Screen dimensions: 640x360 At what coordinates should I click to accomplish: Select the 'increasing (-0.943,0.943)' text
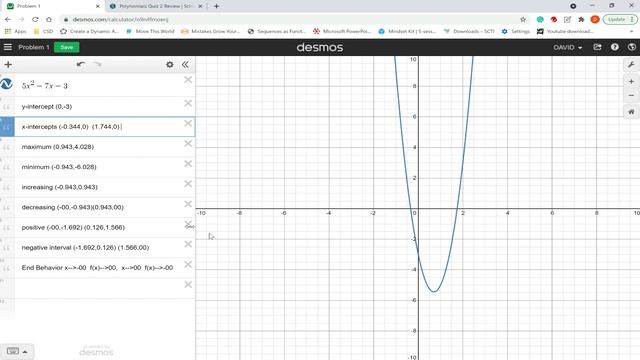click(60, 187)
